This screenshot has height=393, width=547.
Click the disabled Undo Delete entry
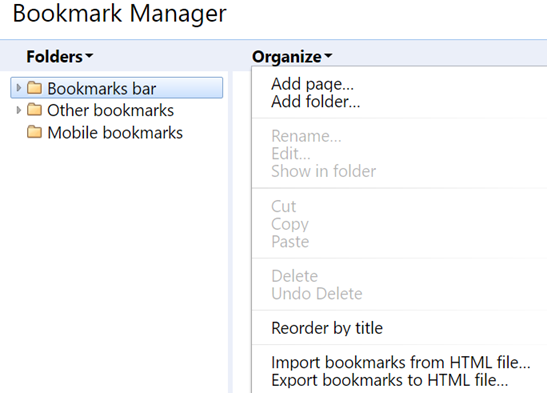[317, 294]
